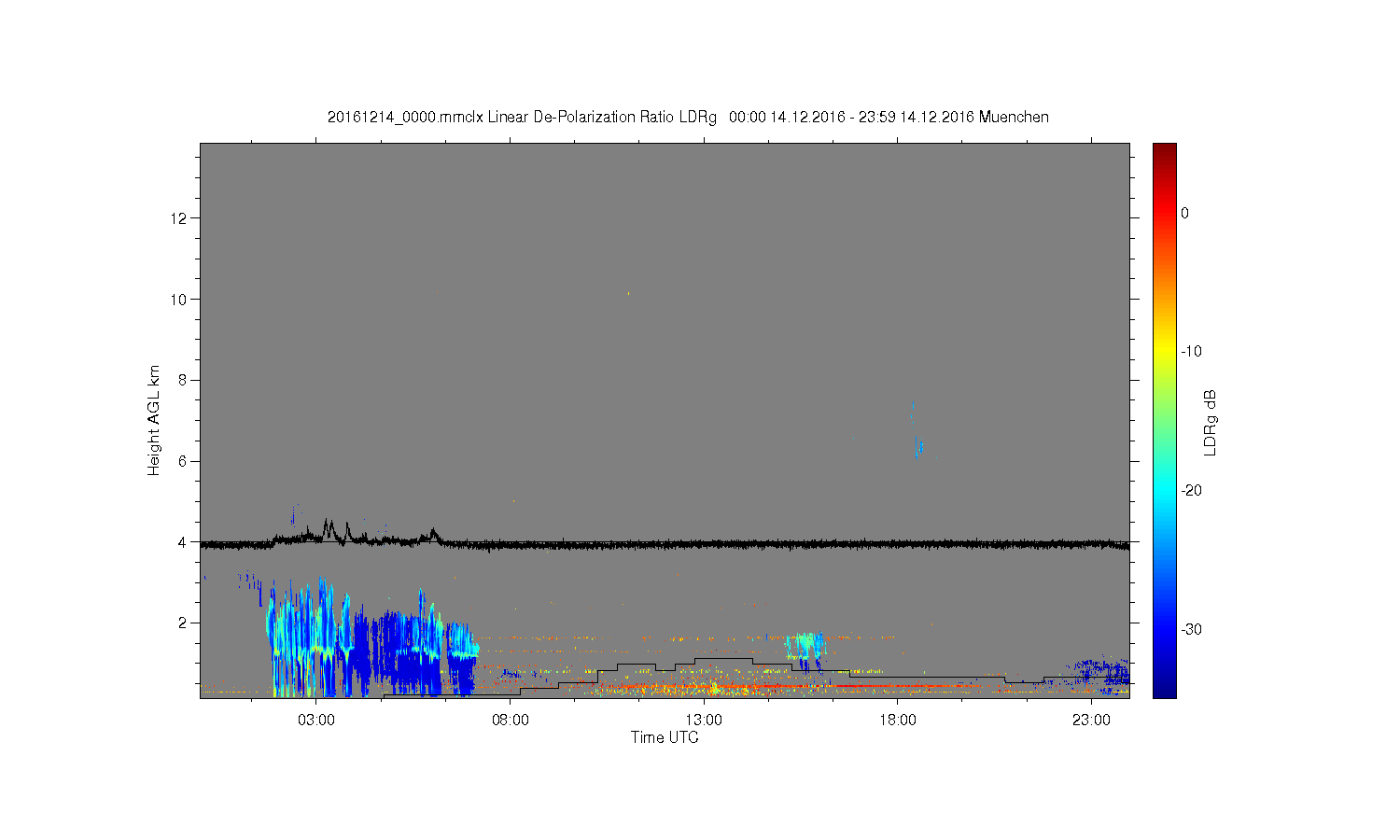Click the red-orange echo band near 13:00
Viewport: 1400px width, 840px height.
coord(709,687)
